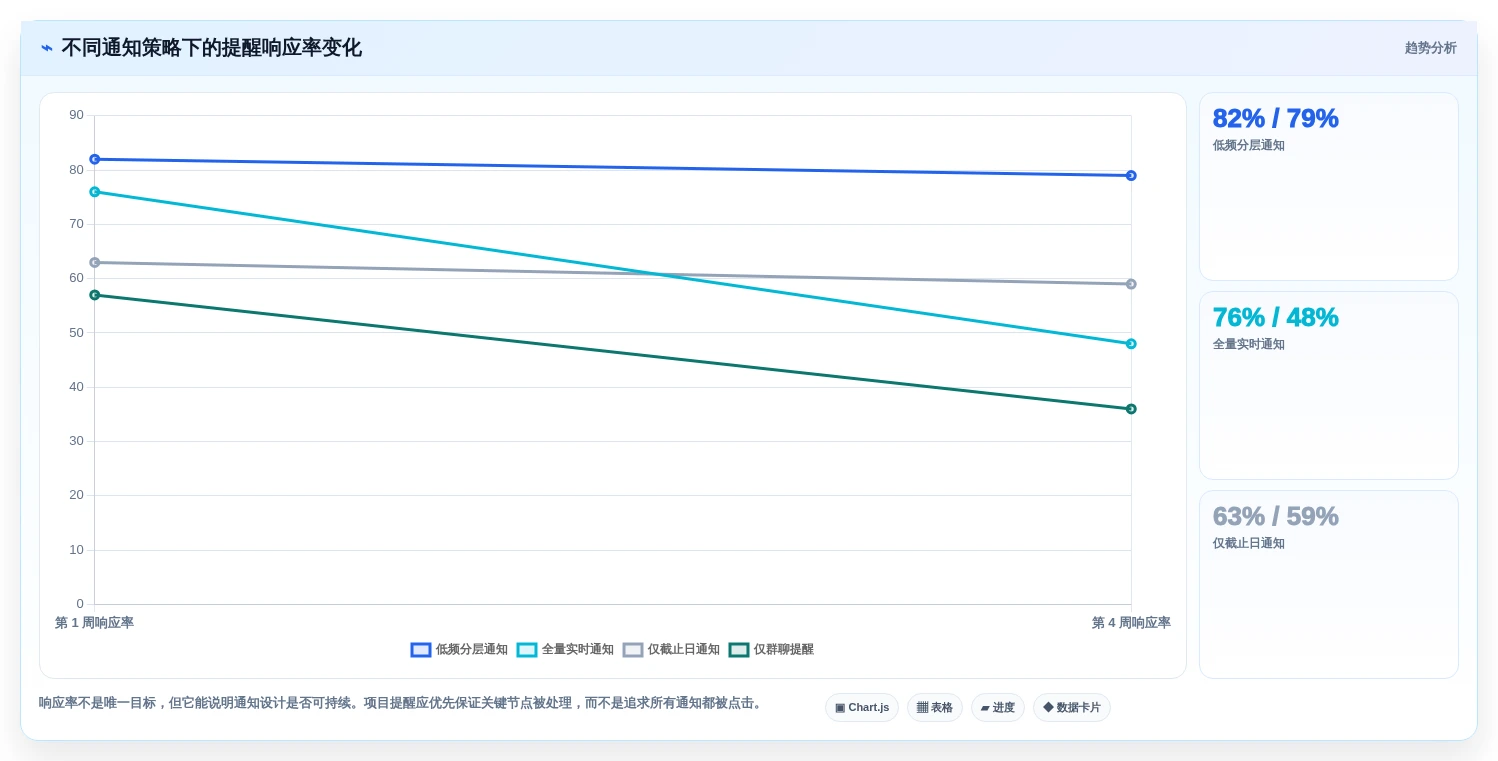Click the 63% / 59% stat card value
The width and height of the screenshot is (1498, 761).
[1275, 516]
